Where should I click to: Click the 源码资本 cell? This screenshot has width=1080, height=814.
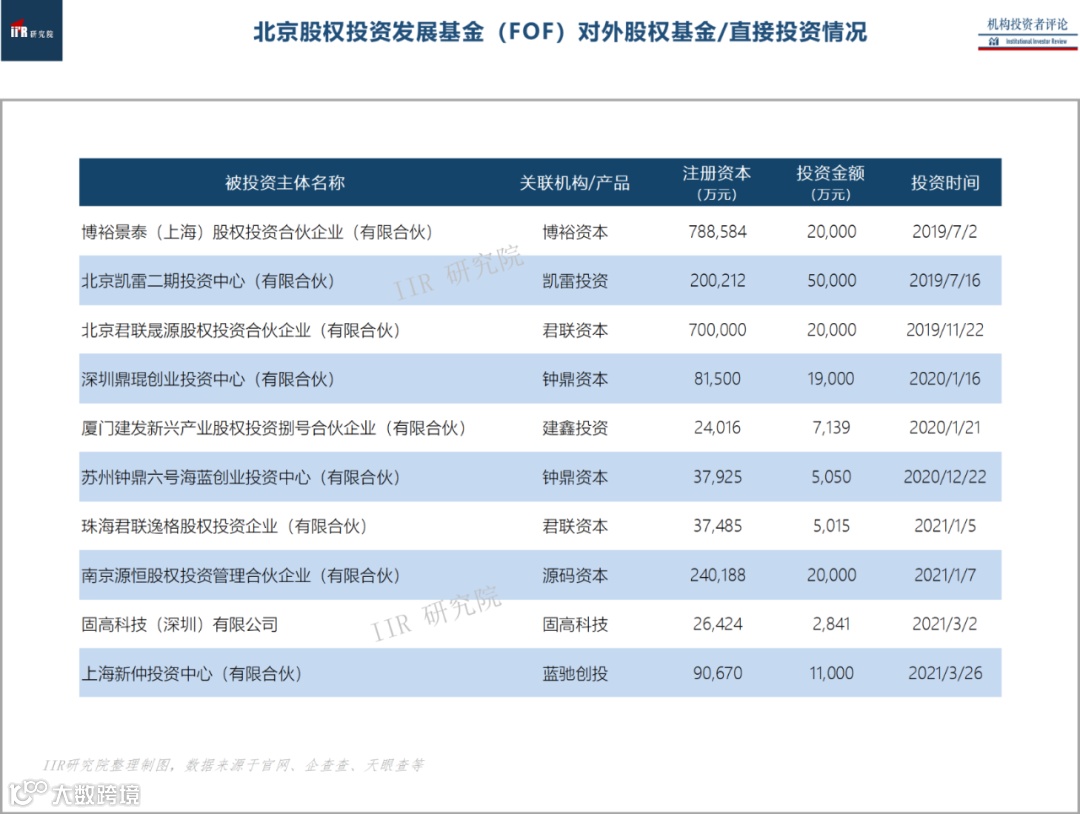point(575,576)
